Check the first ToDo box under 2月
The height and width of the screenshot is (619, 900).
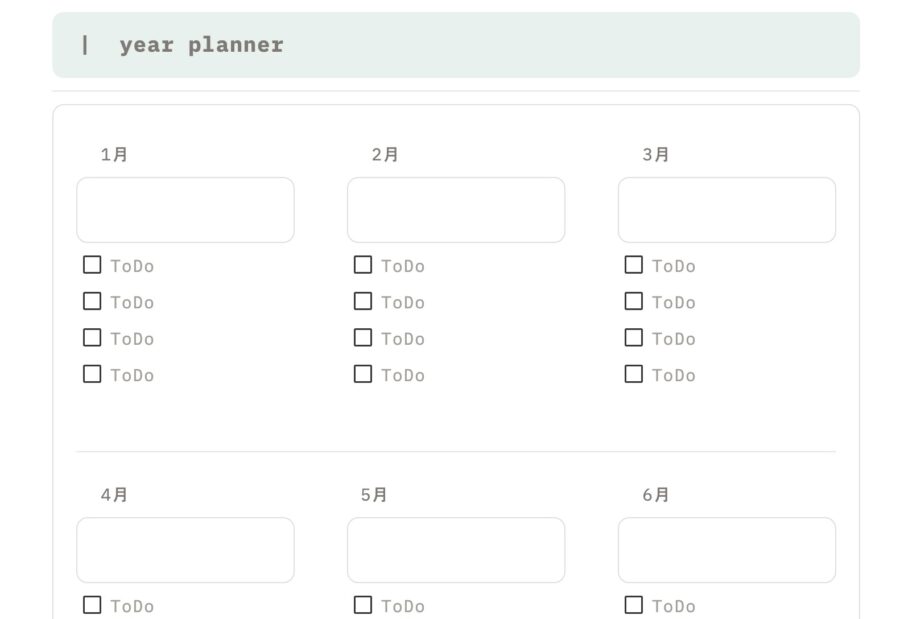tap(363, 265)
